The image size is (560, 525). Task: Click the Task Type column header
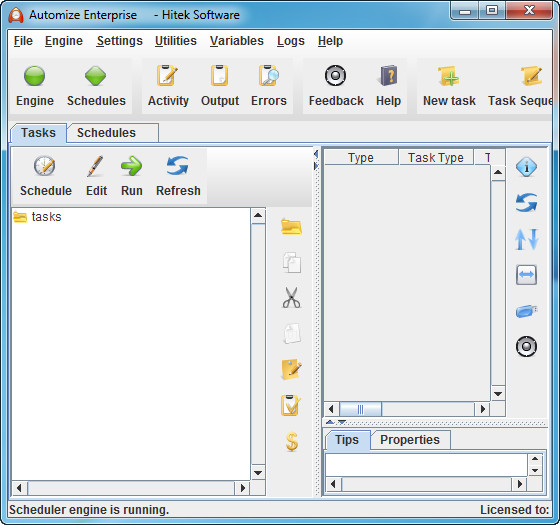(x=436, y=158)
